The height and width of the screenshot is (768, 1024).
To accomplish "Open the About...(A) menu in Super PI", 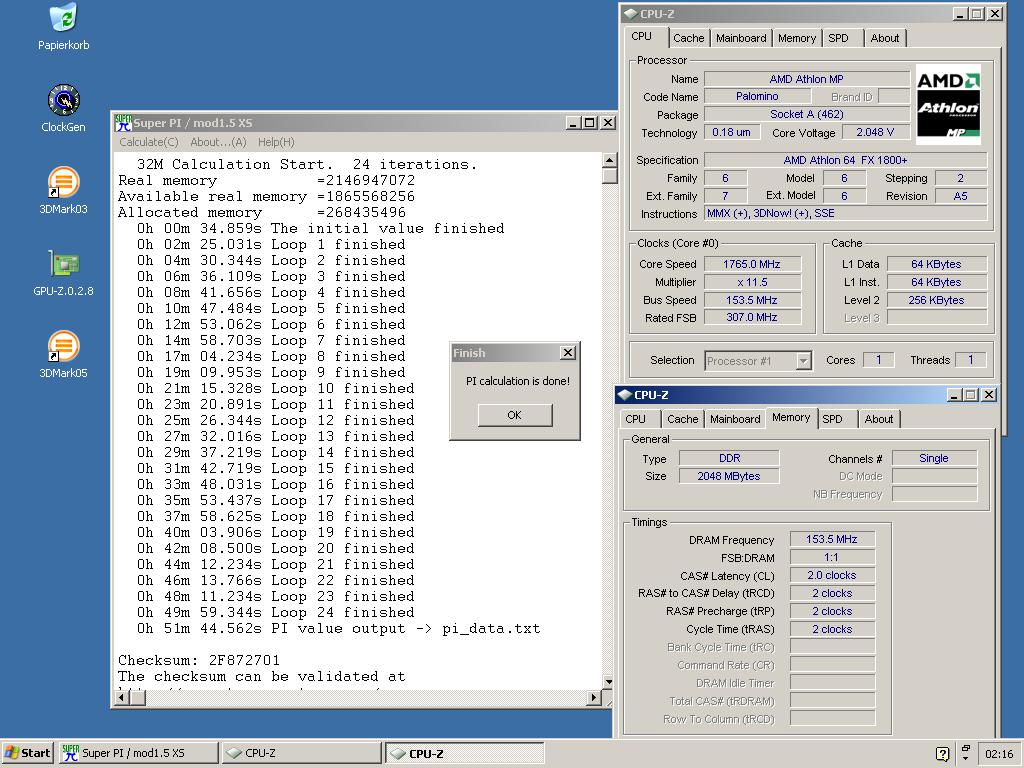I will 218,142.
